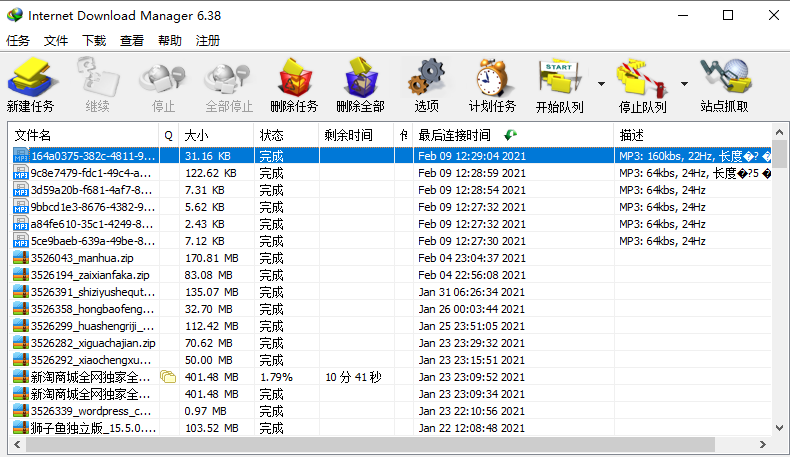Click the 0.97 MB size cell
The height and width of the screenshot is (457, 790).
[206, 411]
